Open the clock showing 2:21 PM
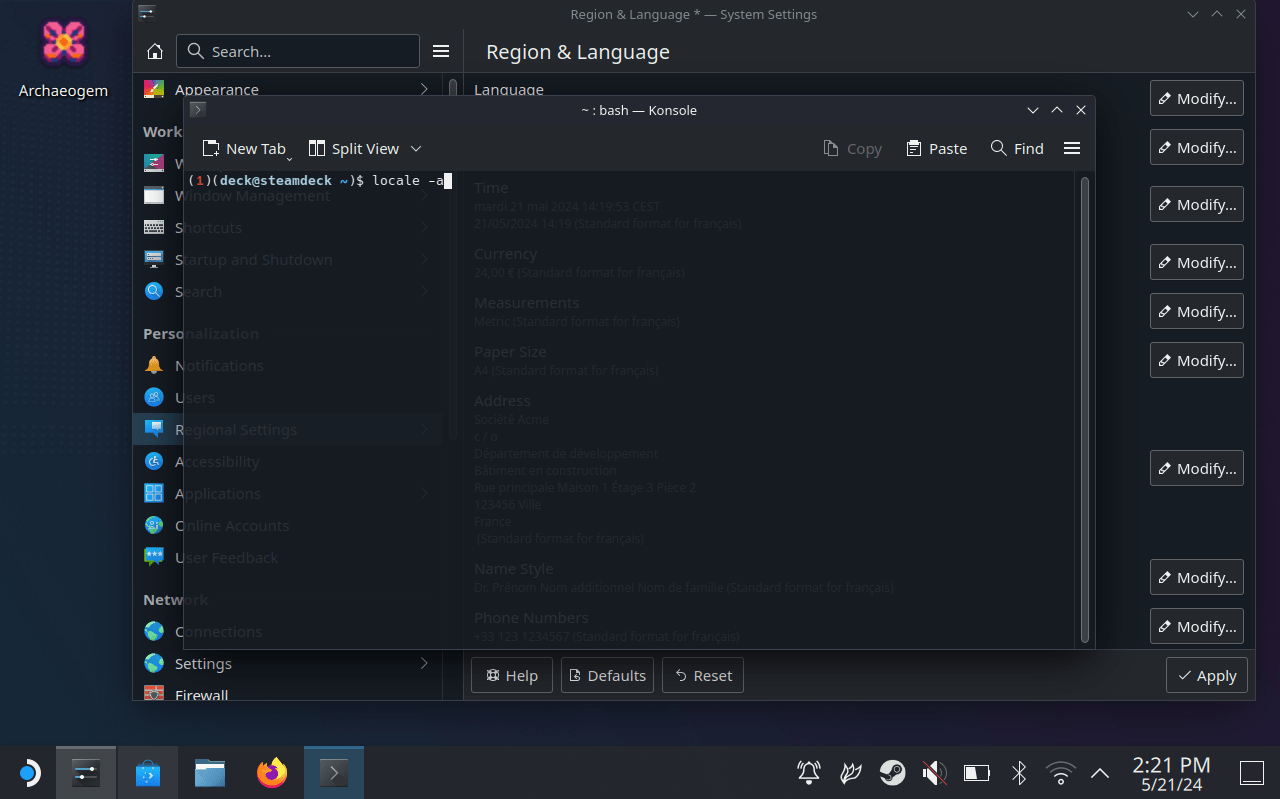Viewport: 1280px width, 799px height. (x=1171, y=774)
